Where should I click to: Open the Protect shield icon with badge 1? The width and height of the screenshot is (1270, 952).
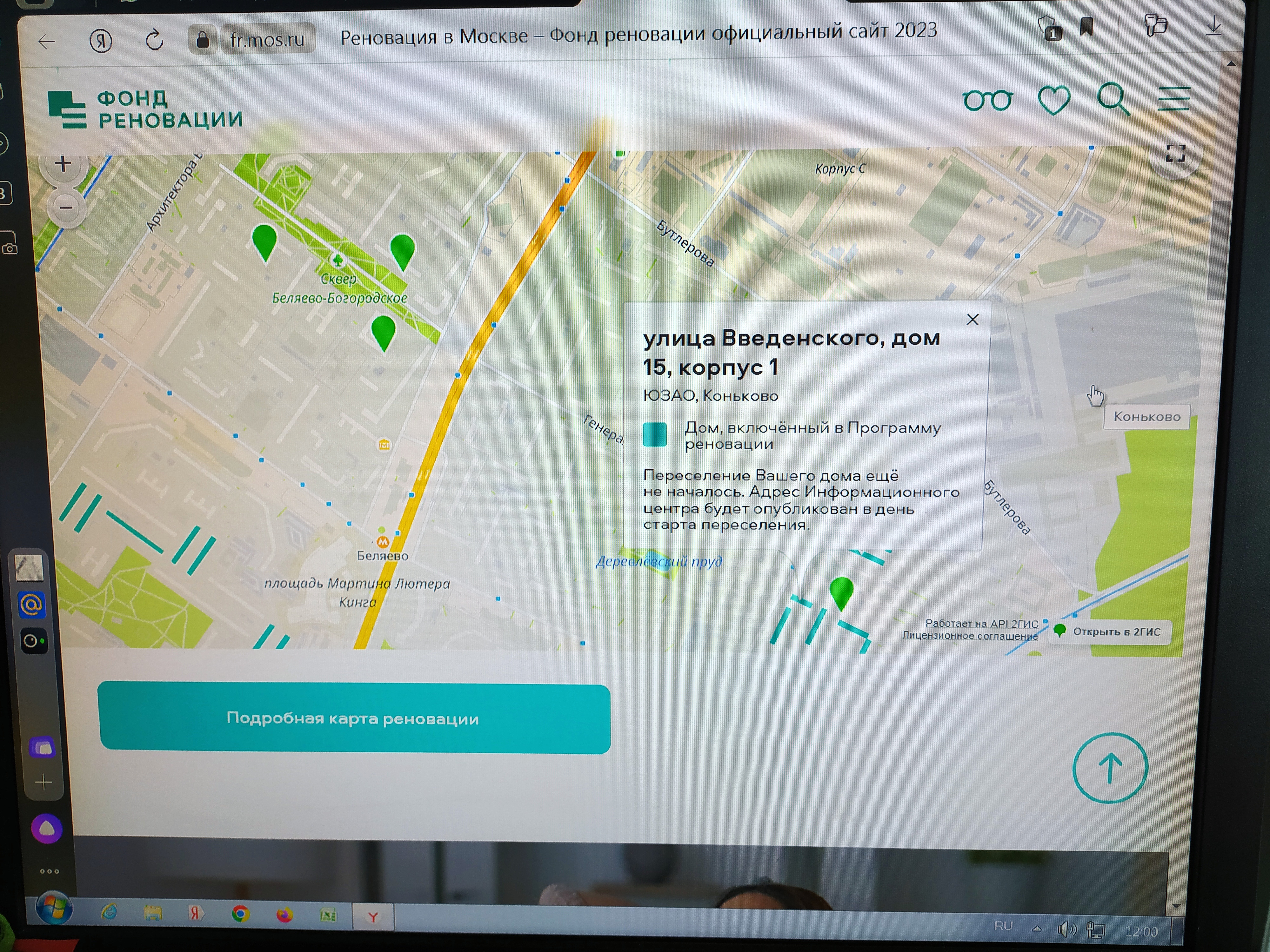point(1050,28)
